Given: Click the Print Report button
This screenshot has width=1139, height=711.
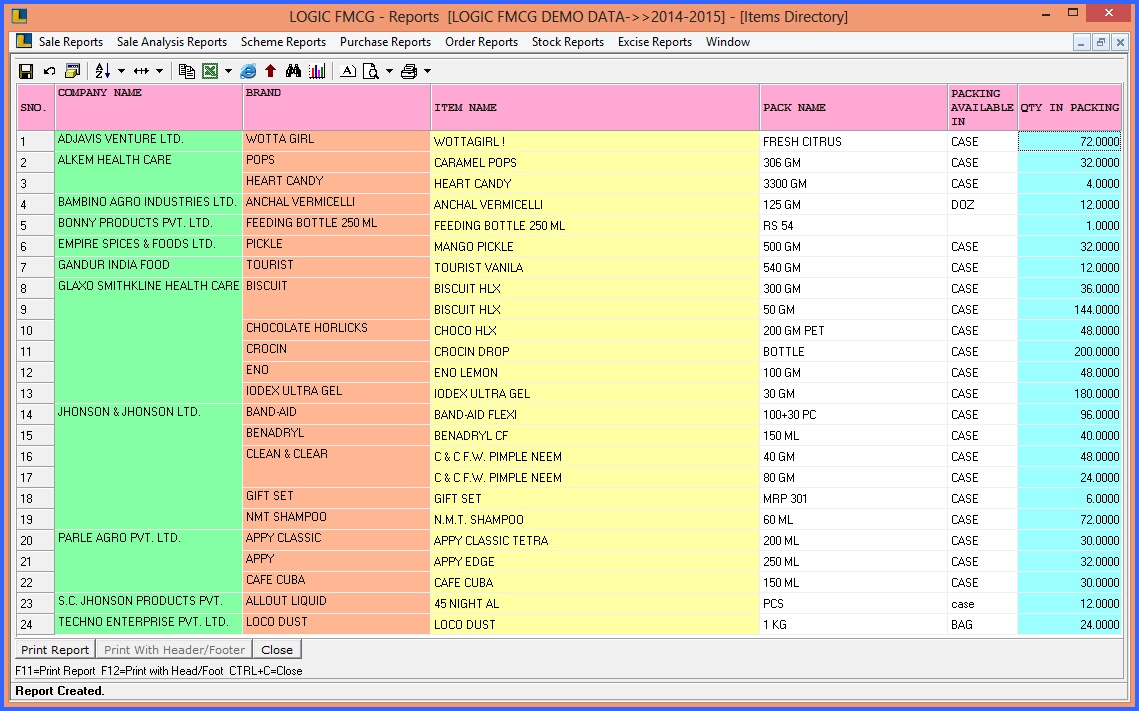Looking at the screenshot, I should point(55,649).
